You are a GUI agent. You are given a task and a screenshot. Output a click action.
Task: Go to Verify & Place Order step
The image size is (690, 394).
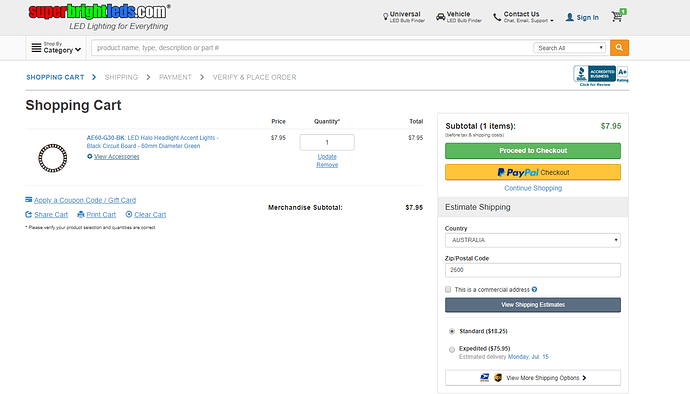point(254,77)
